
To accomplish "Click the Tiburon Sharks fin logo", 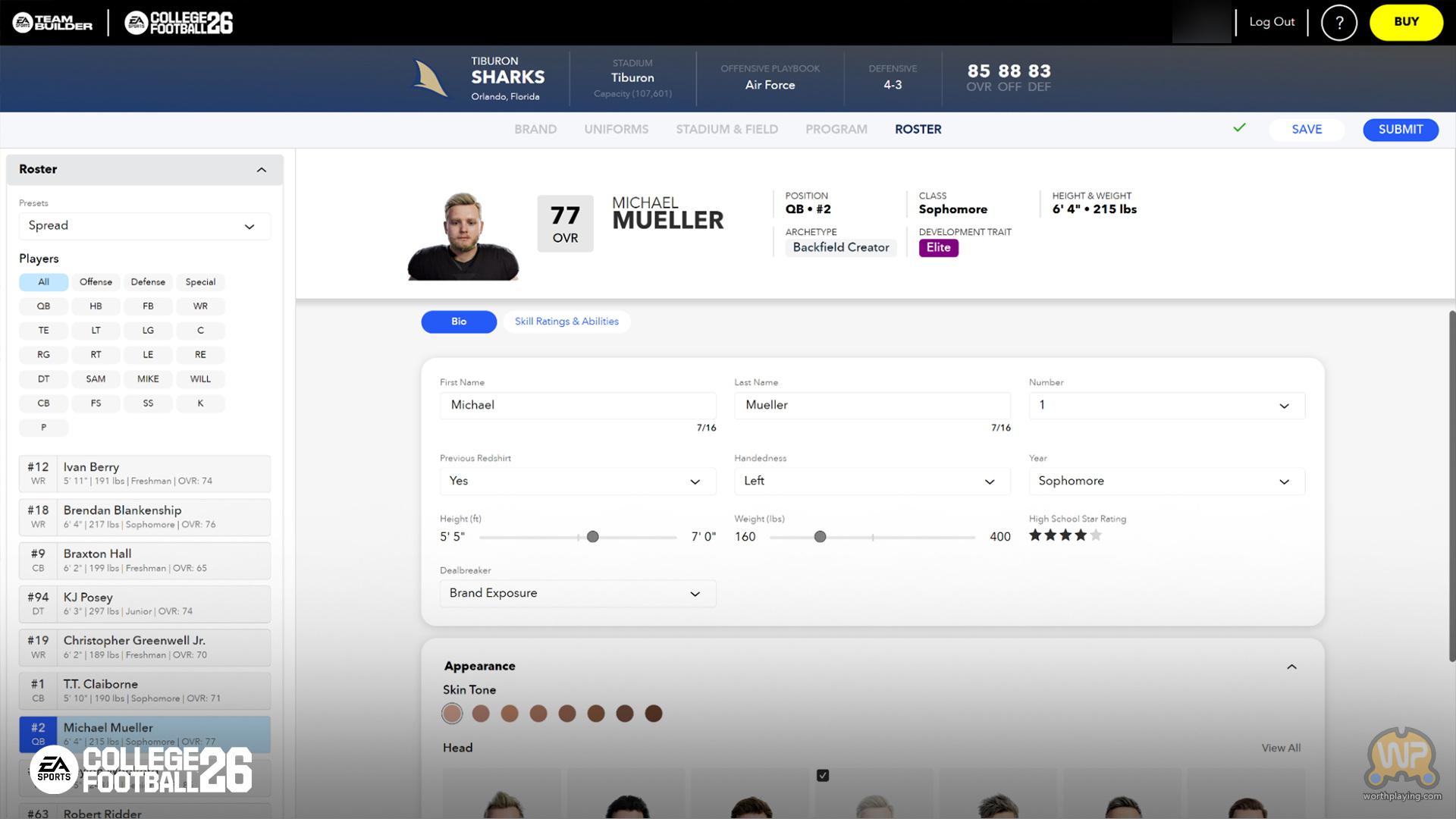I will pyautogui.click(x=430, y=79).
